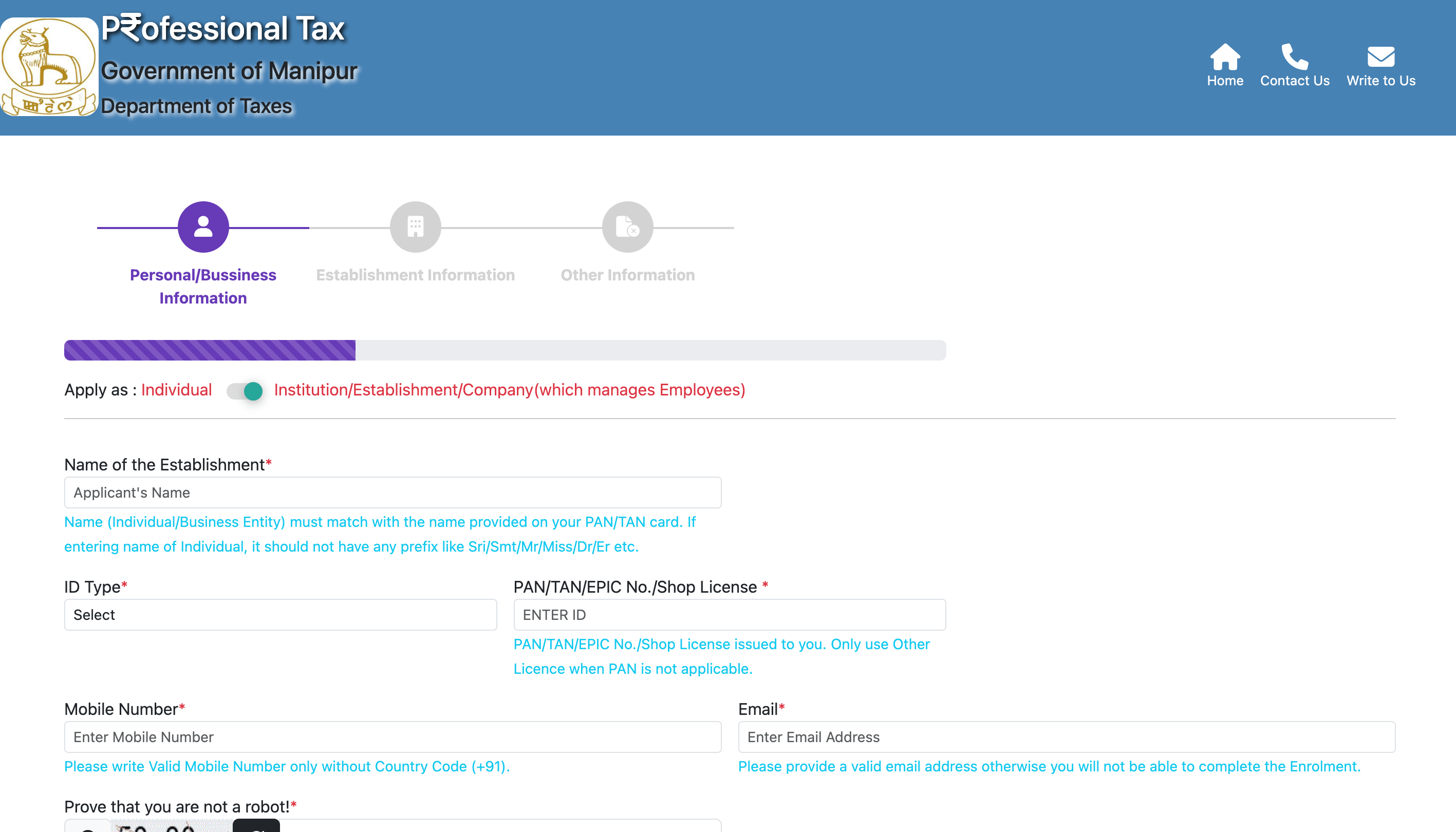
Task: Click the Institution/Establishment/Company option text
Action: click(x=509, y=390)
